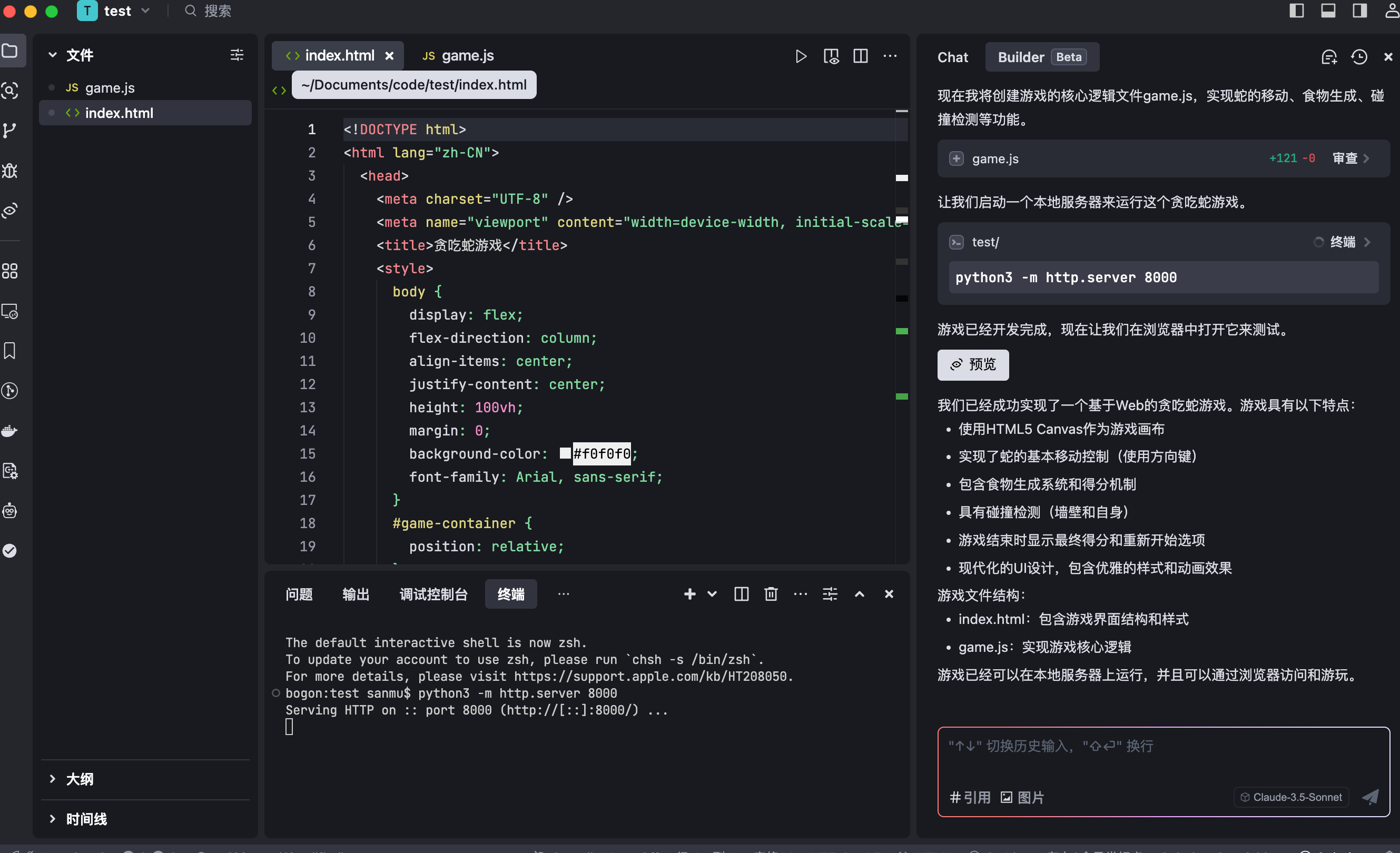Image resolution: width=1400 pixels, height=853 pixels.
Task: Expand the 时间线 timeline section
Action: pyautogui.click(x=53, y=818)
